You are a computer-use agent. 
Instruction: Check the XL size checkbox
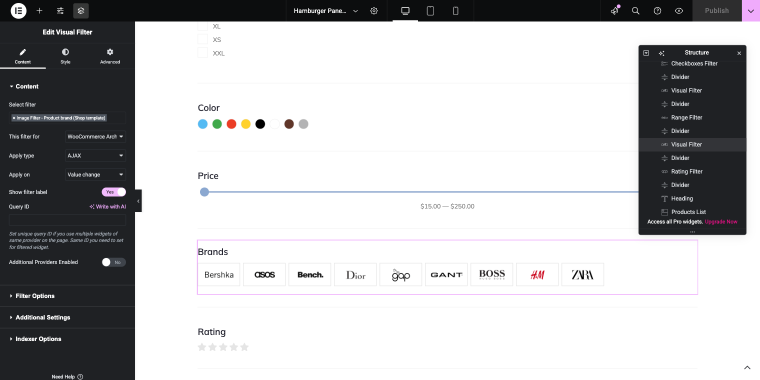pyautogui.click(x=203, y=26)
